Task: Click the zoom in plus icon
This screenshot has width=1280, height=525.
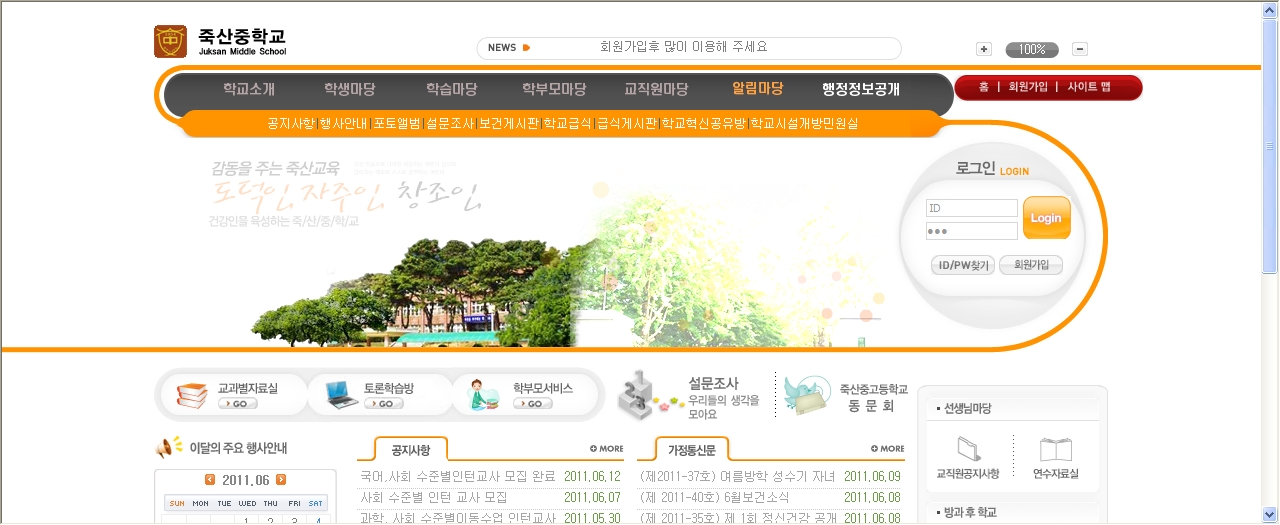Action: [x=984, y=49]
